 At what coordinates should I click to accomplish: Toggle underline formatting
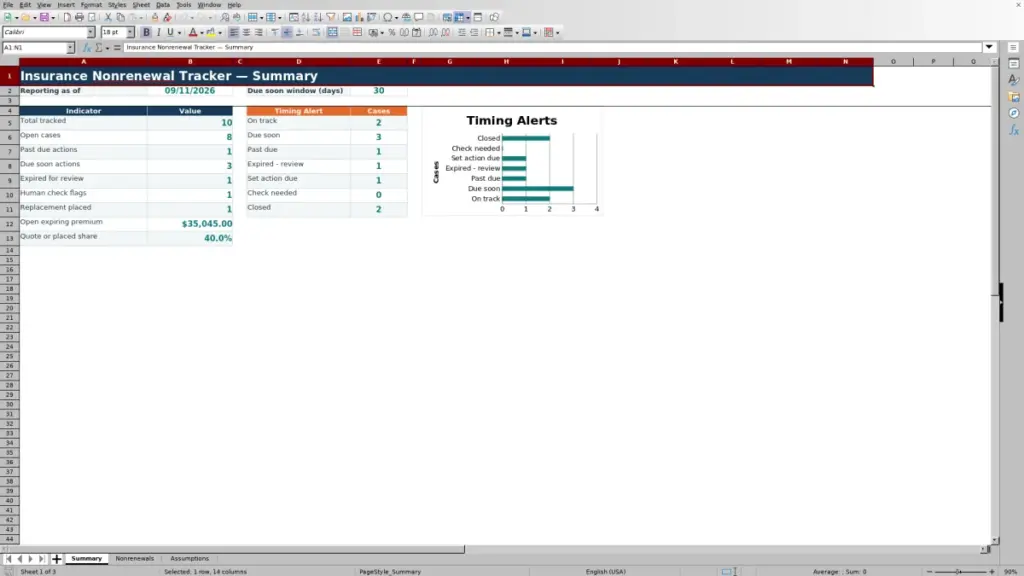pos(170,32)
